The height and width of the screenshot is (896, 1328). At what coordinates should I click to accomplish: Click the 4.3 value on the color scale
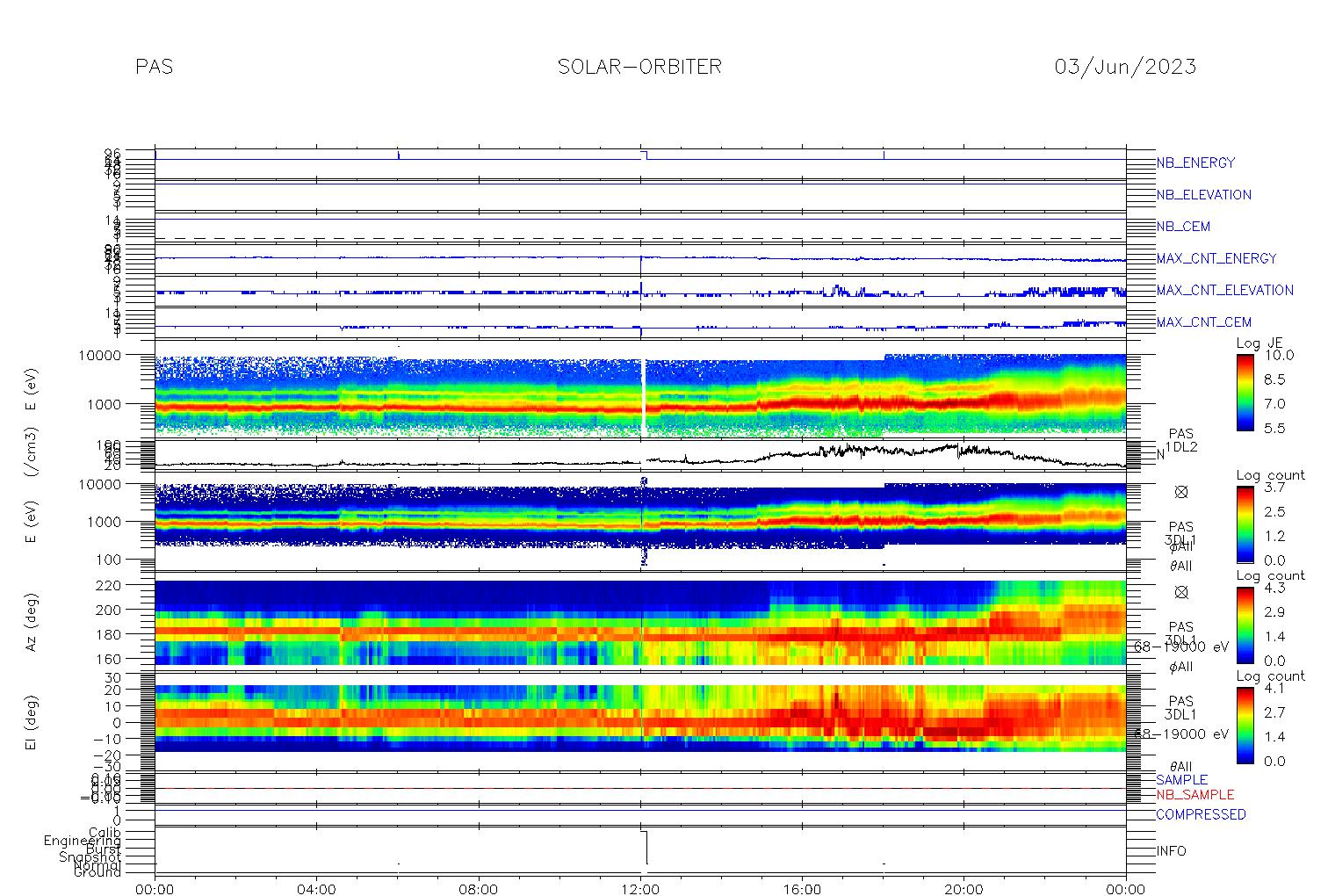point(1274,588)
